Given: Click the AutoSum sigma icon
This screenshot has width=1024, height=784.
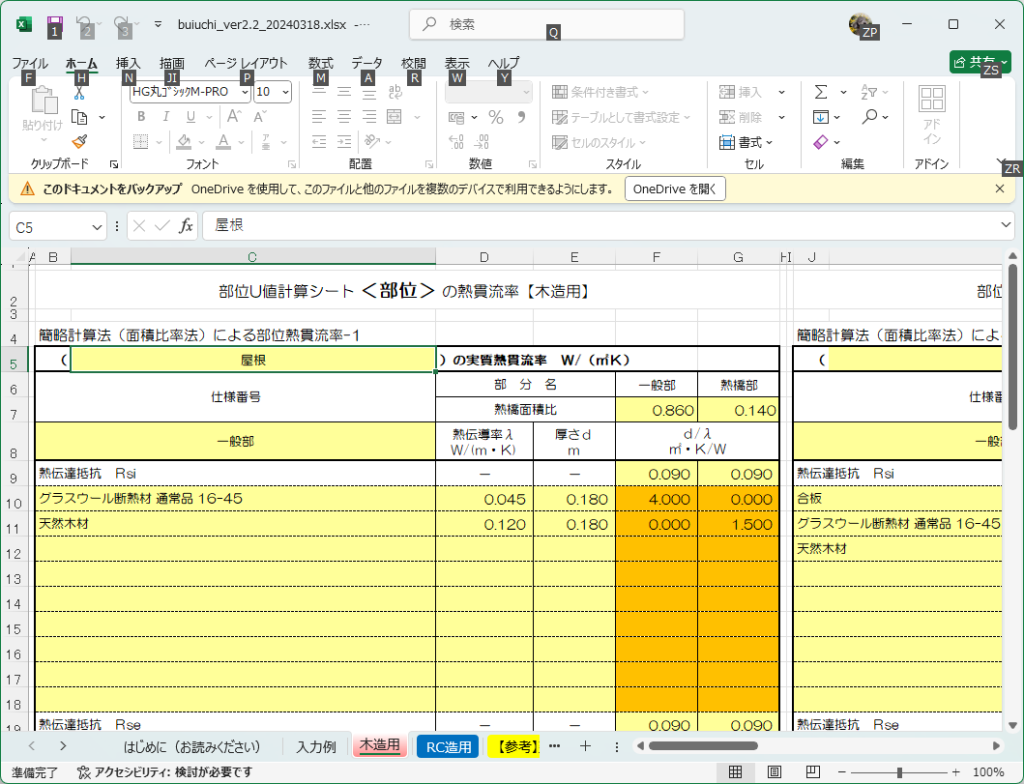Looking at the screenshot, I should (x=821, y=92).
